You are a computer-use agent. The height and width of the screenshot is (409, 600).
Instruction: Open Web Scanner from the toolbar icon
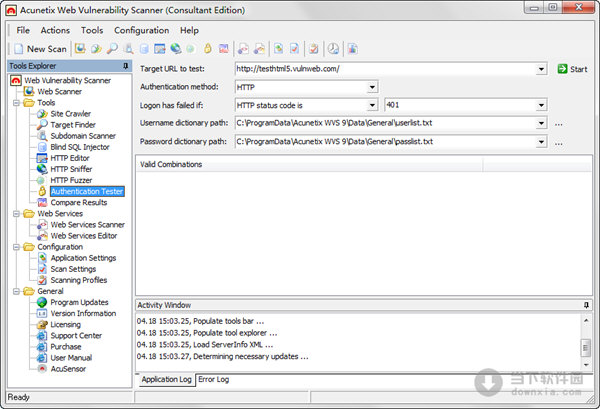[80, 49]
